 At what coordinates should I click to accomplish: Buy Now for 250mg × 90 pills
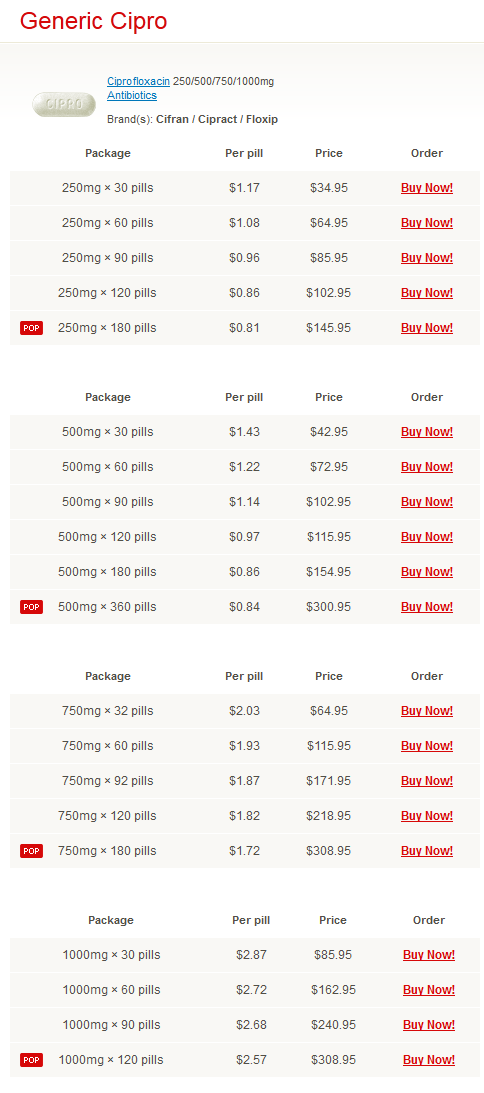[x=427, y=257]
